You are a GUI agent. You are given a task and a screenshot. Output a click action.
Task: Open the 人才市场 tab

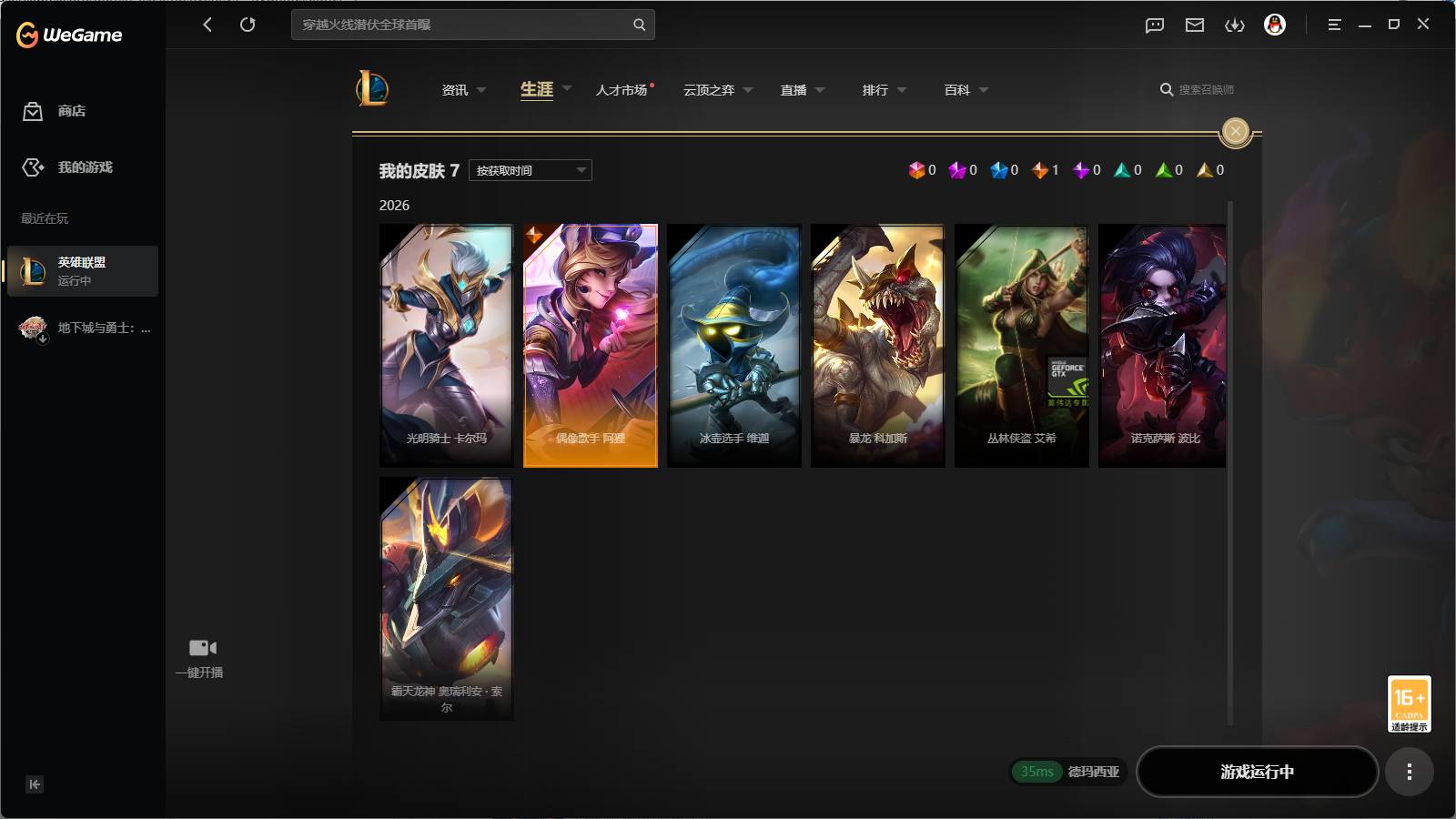622,90
